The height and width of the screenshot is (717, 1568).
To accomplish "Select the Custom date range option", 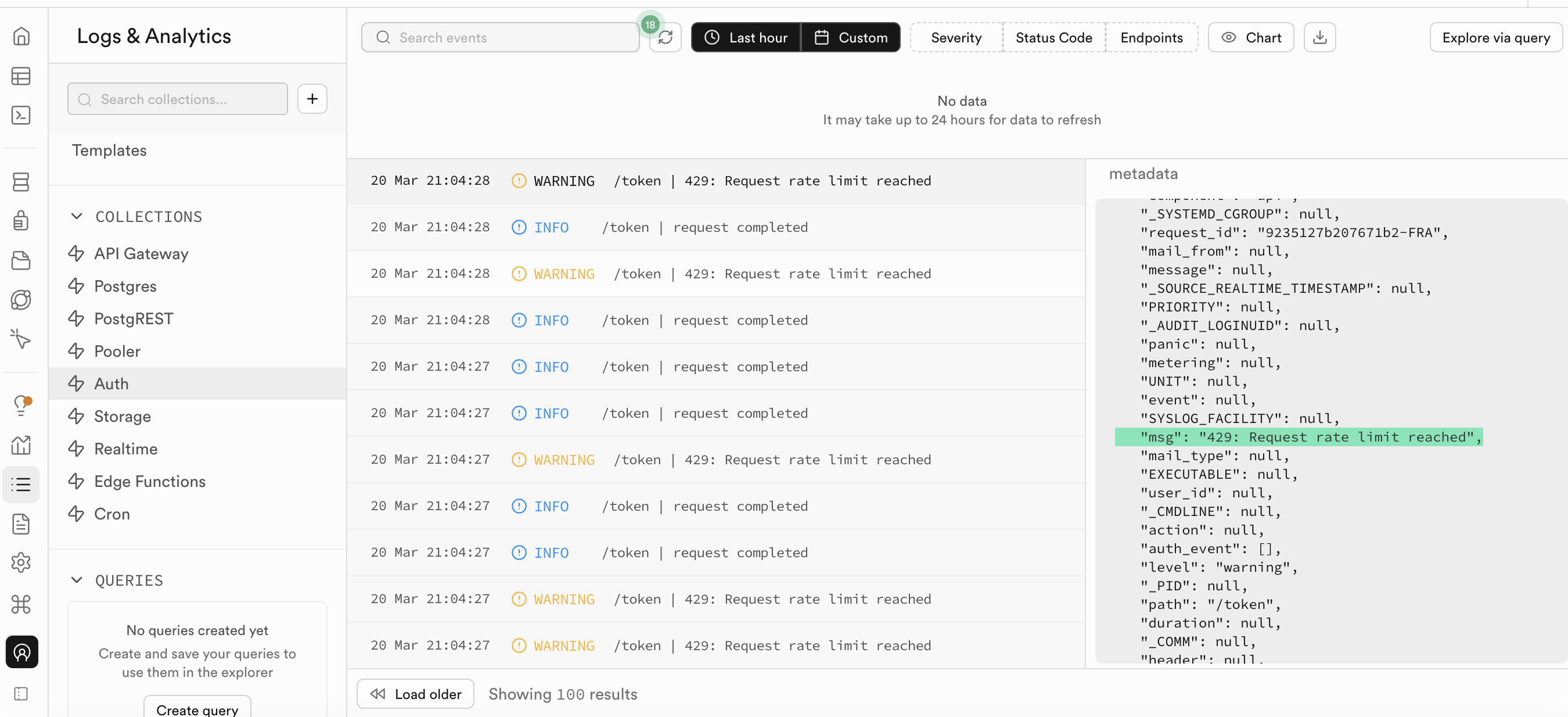I will point(850,38).
